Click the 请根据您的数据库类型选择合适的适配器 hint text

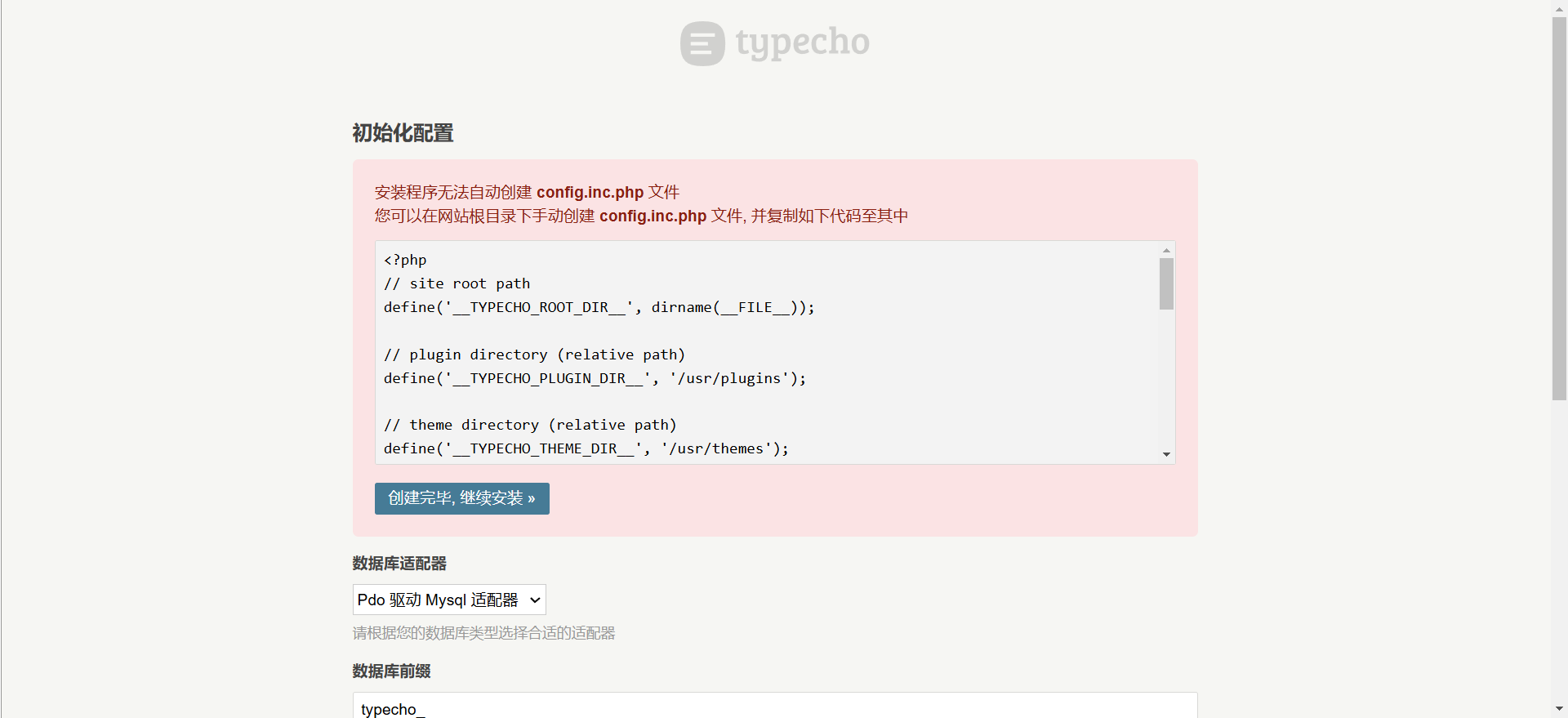(x=483, y=633)
